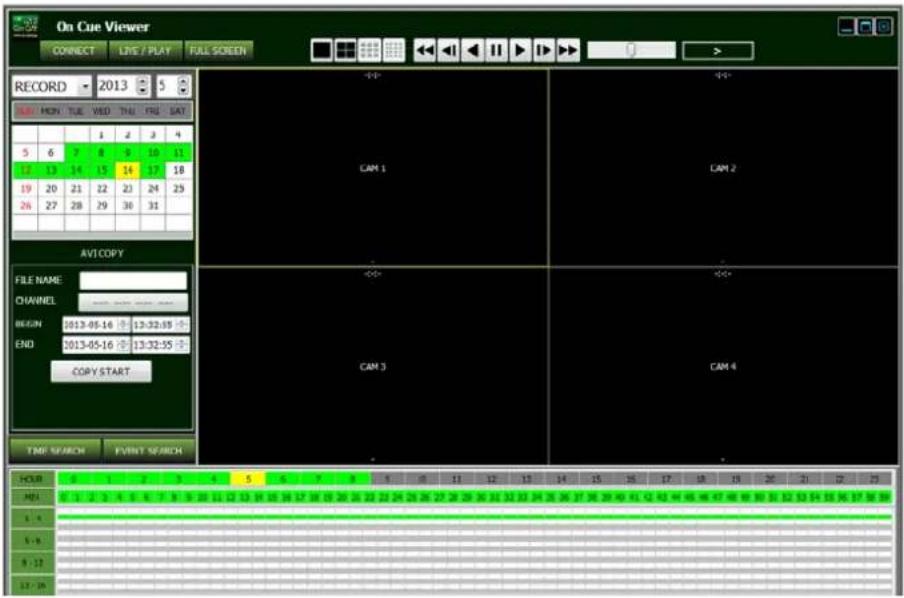Click the FILE NAME input field
This screenshot has height=598, width=904.
133,281
